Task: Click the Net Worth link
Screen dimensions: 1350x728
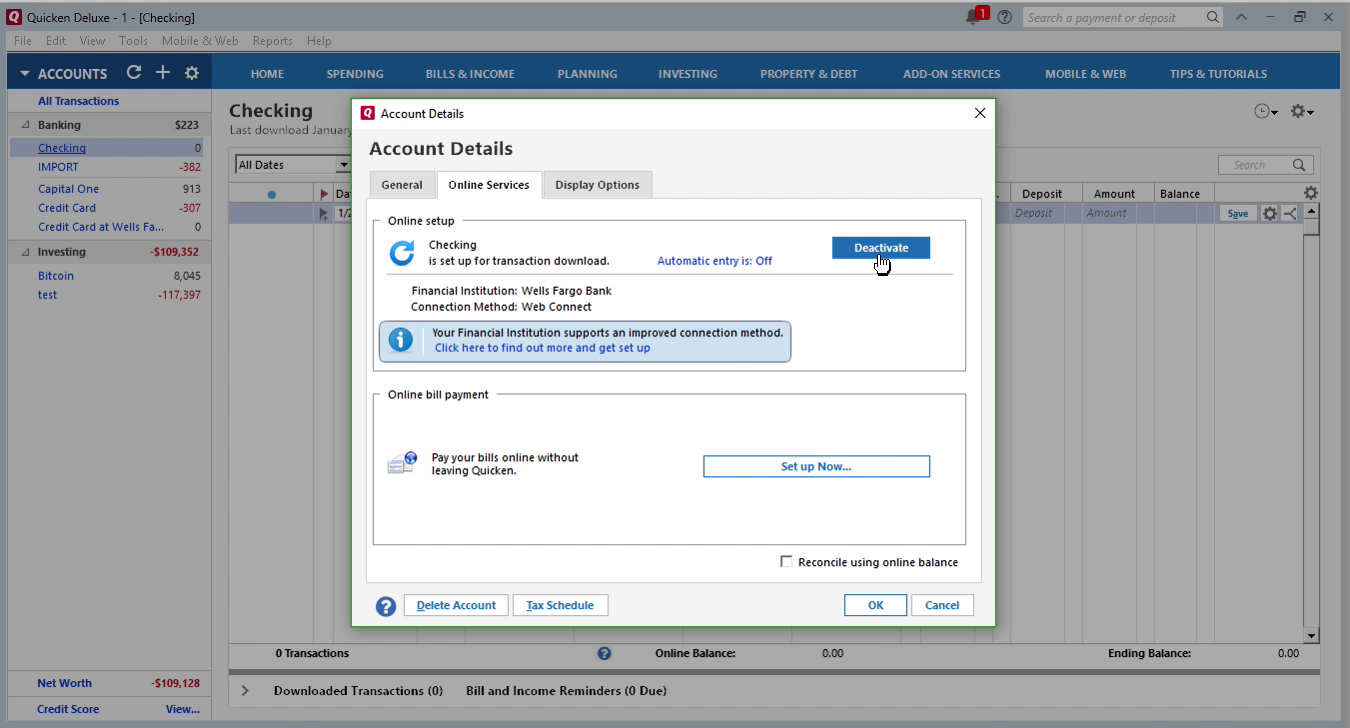Action: click(x=64, y=684)
